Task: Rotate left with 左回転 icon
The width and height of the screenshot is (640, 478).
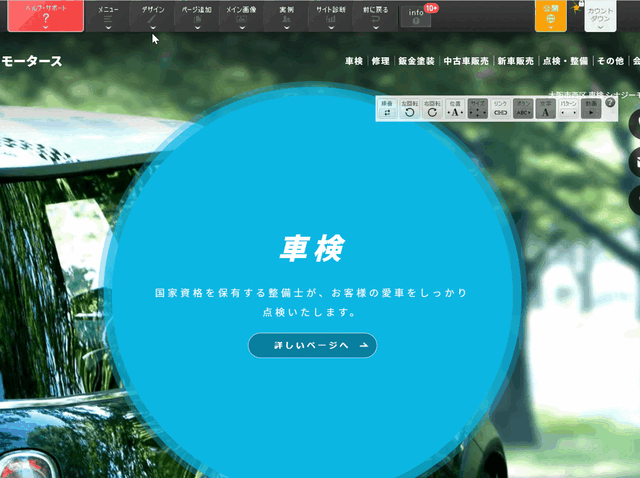Action: tap(410, 109)
